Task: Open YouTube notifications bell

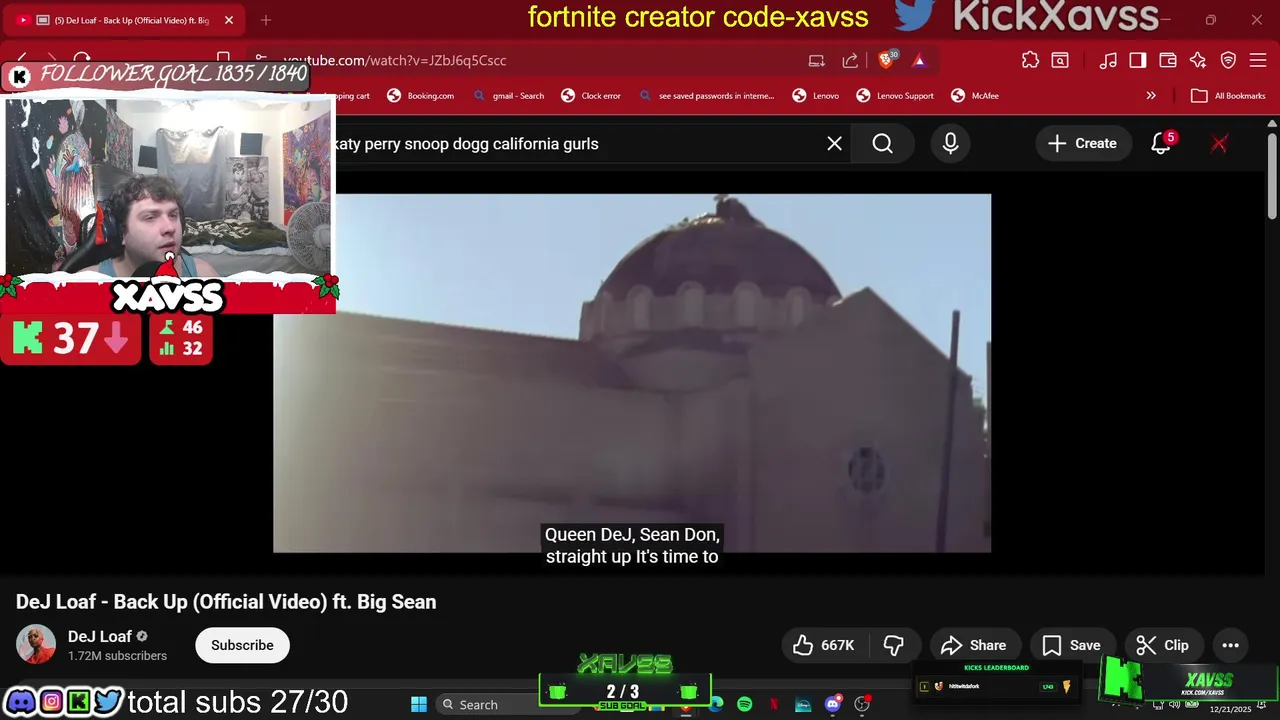Action: (x=1161, y=144)
